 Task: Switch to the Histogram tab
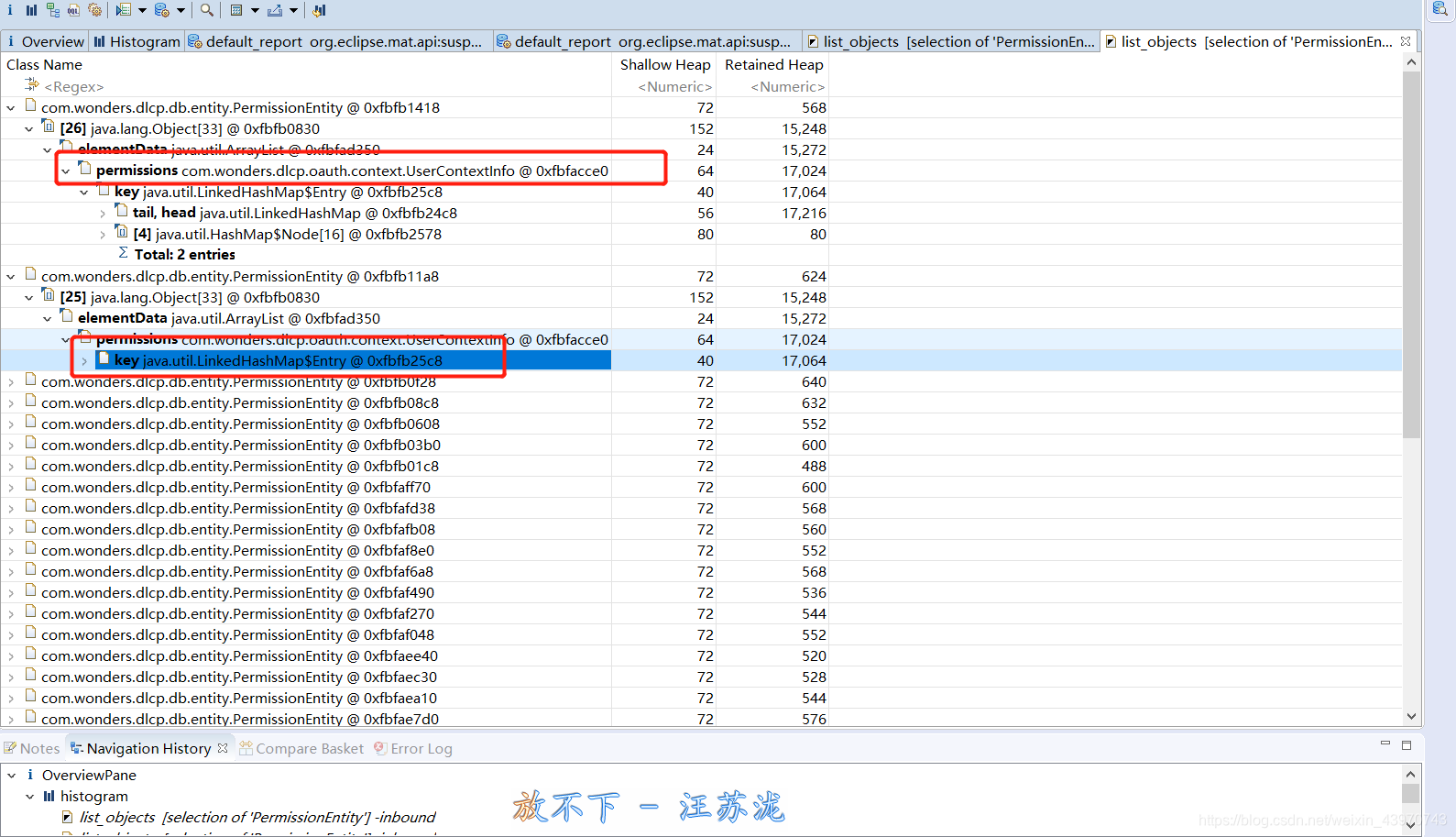[x=137, y=41]
